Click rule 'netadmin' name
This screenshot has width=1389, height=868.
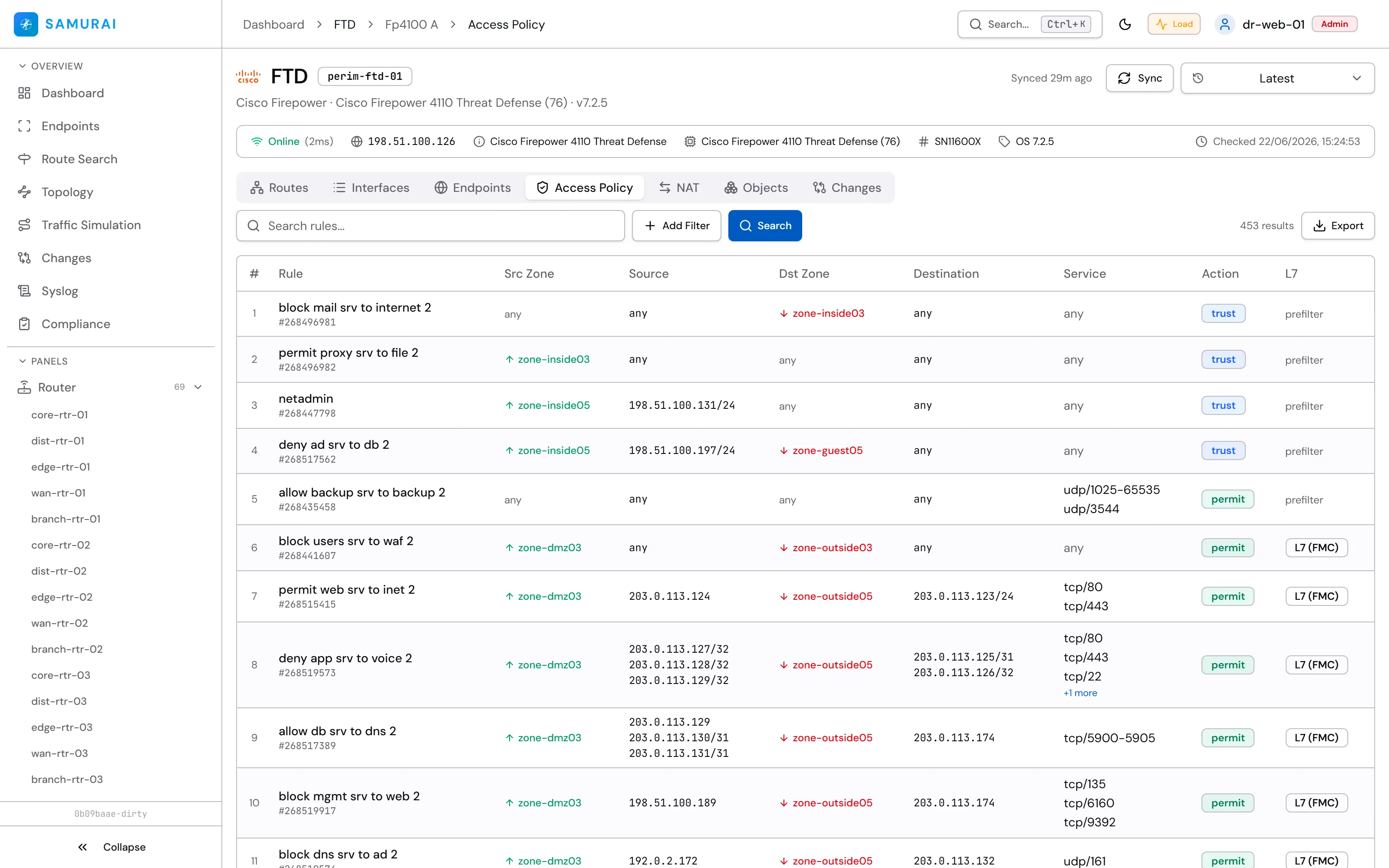(306, 399)
